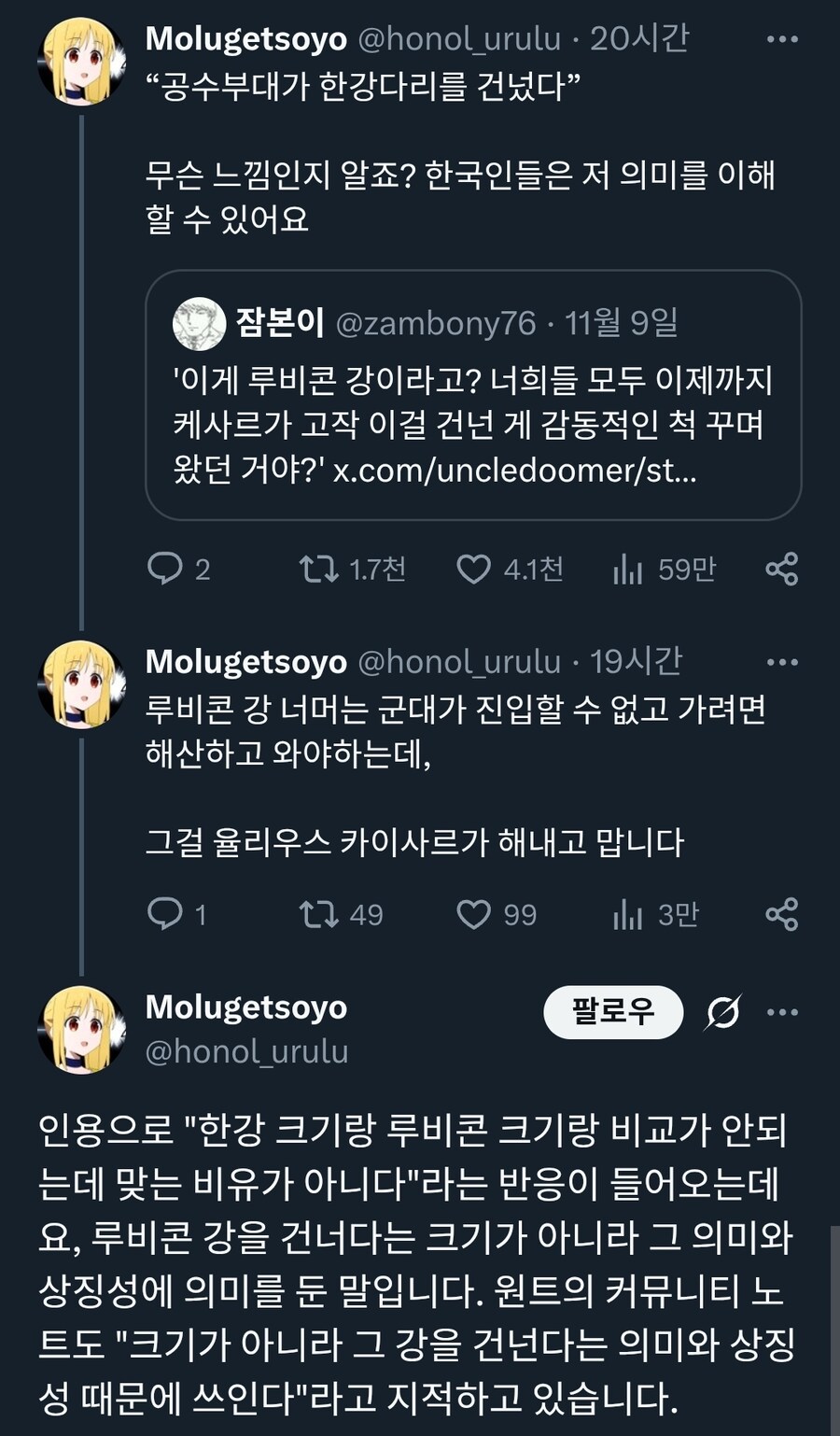
Task: Select the @honol_urulu username handle
Action: (x=247, y=1052)
